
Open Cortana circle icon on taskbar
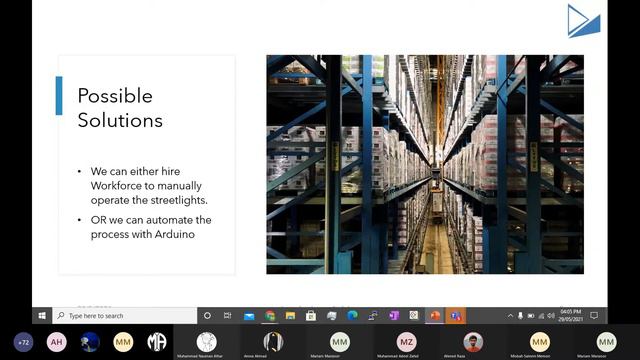pyautogui.click(x=207, y=316)
